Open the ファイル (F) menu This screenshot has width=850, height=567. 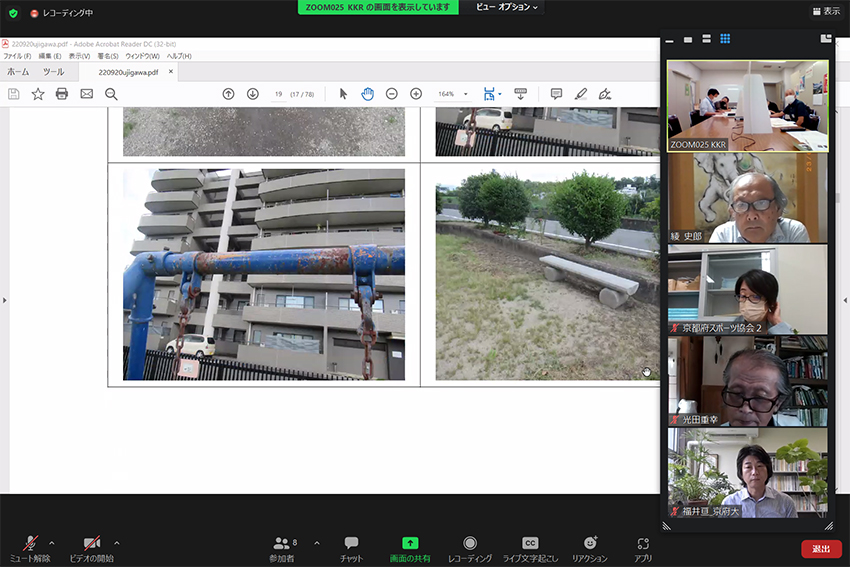(18, 56)
